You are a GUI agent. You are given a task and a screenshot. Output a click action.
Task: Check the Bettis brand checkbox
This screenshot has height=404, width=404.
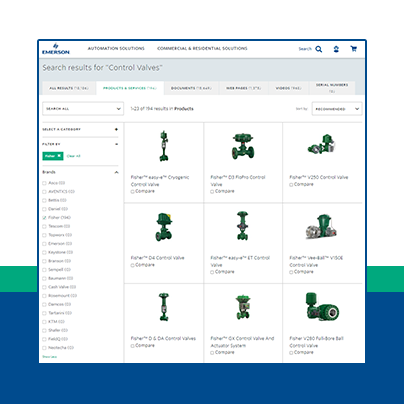click(x=44, y=200)
